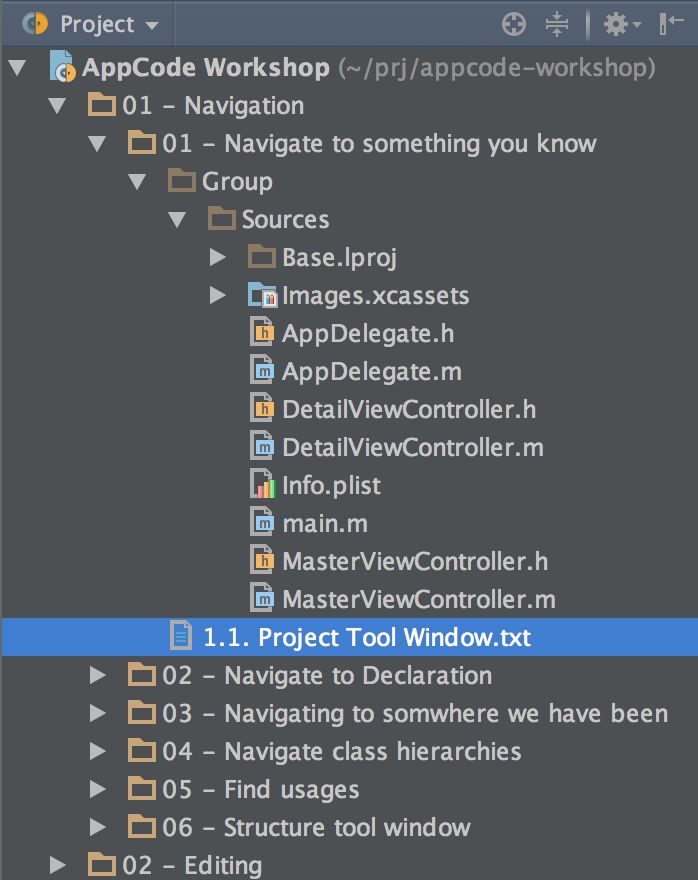Viewport: 698px width, 880px height.
Task: Click the 02 - Editing folder icon
Action: pyautogui.click(x=102, y=864)
